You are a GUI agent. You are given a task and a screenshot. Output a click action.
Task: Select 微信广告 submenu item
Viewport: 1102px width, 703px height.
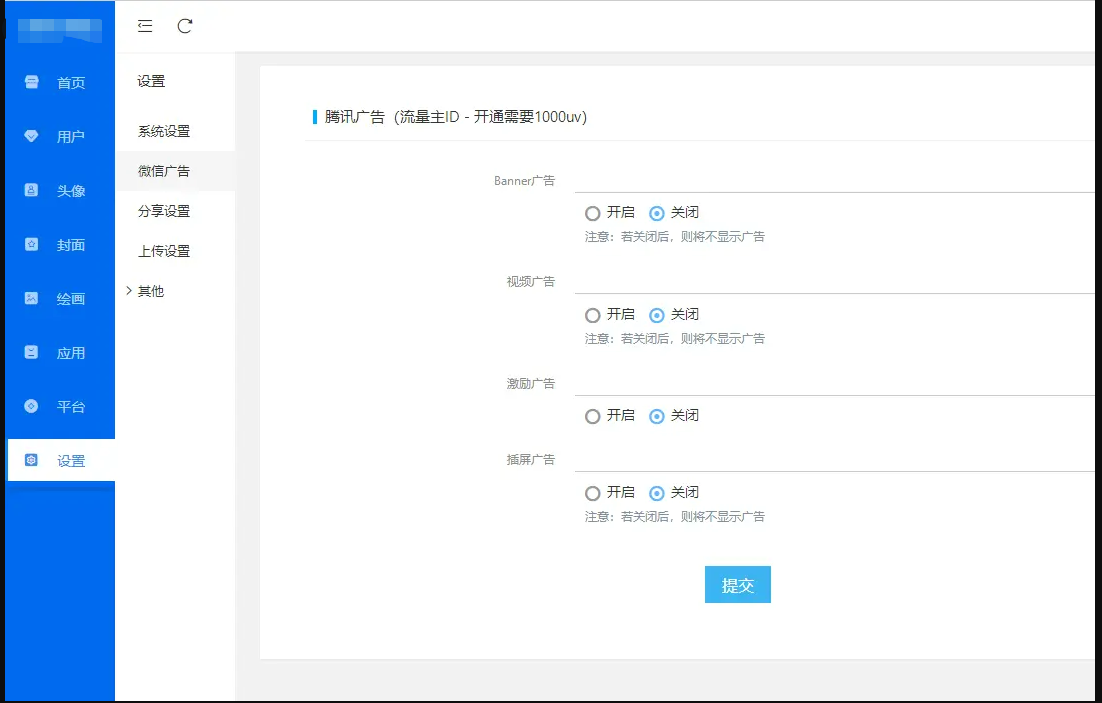pos(164,171)
